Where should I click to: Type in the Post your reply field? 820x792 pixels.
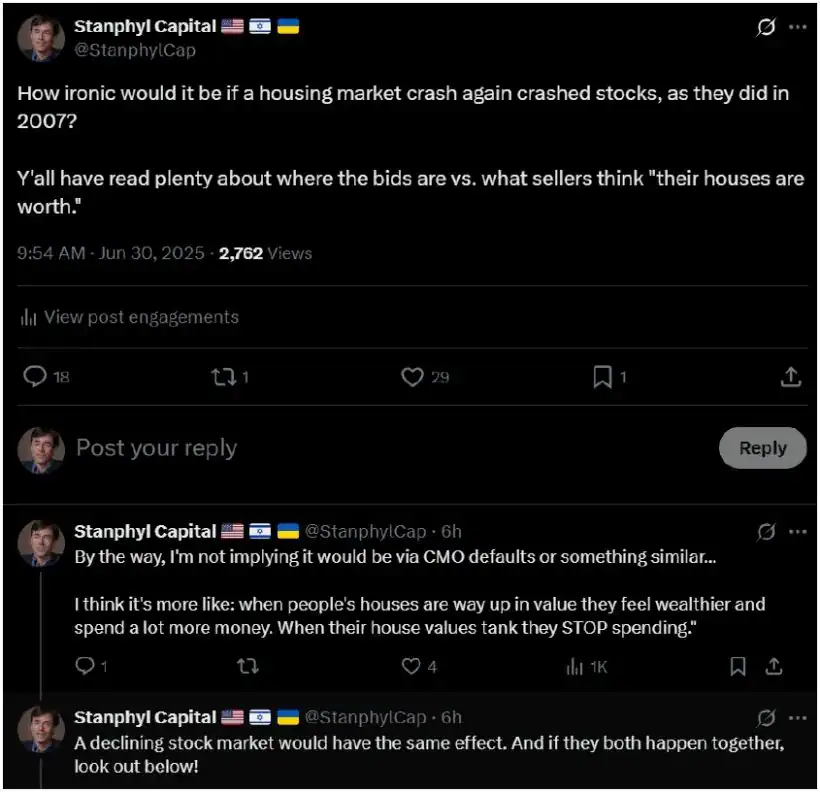380,448
